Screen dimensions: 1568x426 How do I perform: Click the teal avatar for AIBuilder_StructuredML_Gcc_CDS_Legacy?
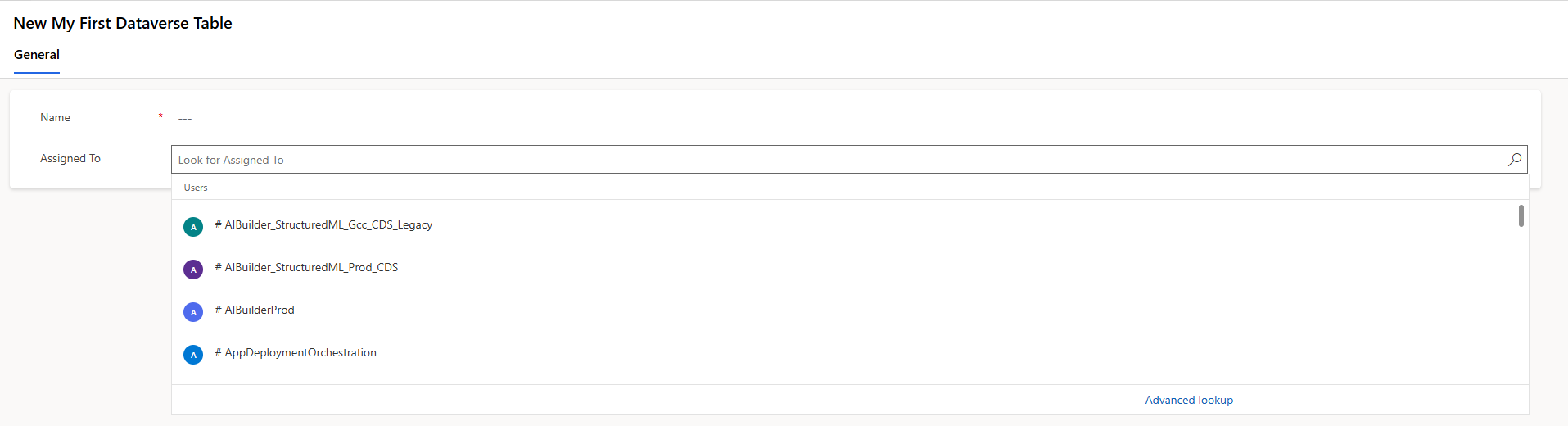pyautogui.click(x=193, y=227)
